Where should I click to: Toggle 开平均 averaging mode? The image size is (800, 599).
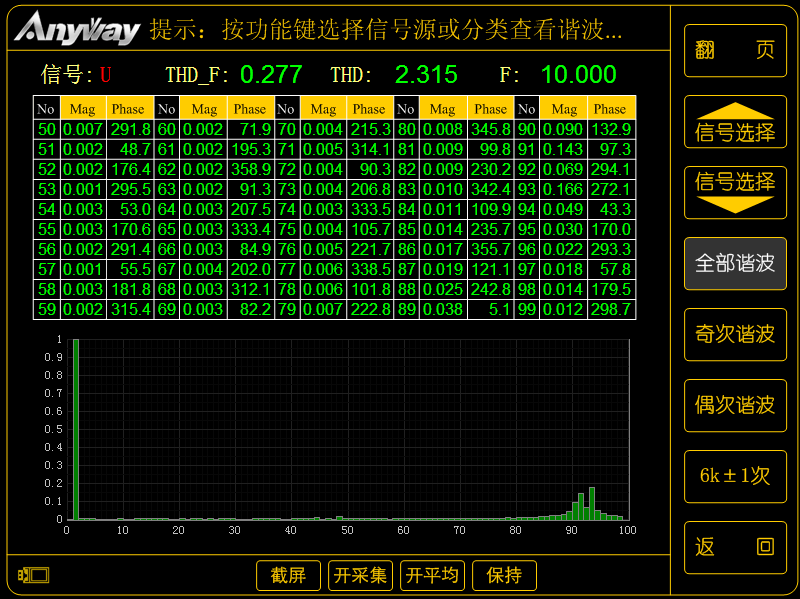(432, 575)
